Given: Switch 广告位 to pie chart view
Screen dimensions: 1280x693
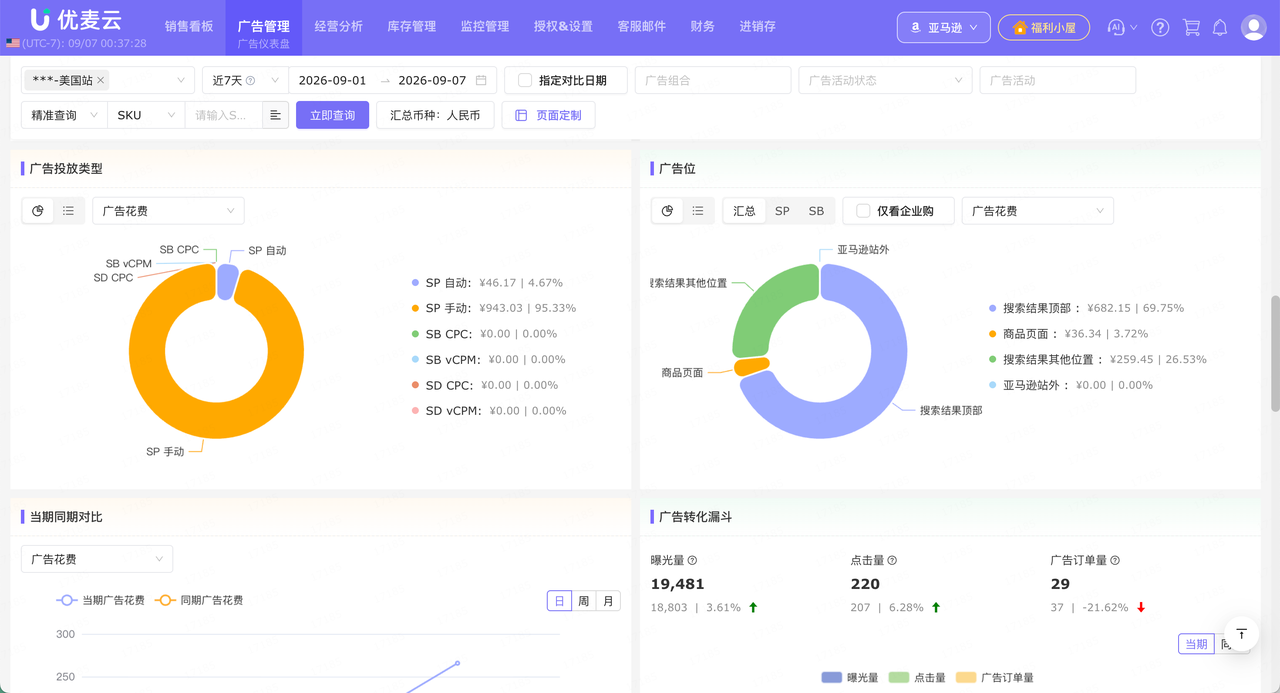Looking at the screenshot, I should (x=668, y=211).
